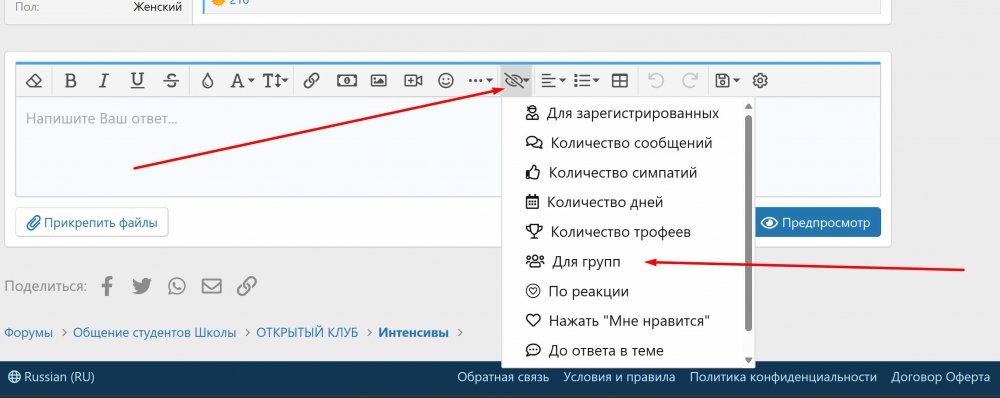Insert media video icon

[413, 81]
